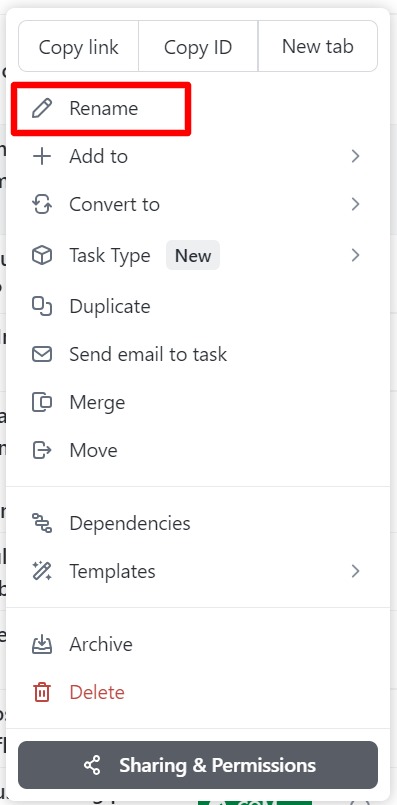Open the task in New tab
Image resolution: width=397 pixels, height=805 pixels.
(x=318, y=47)
